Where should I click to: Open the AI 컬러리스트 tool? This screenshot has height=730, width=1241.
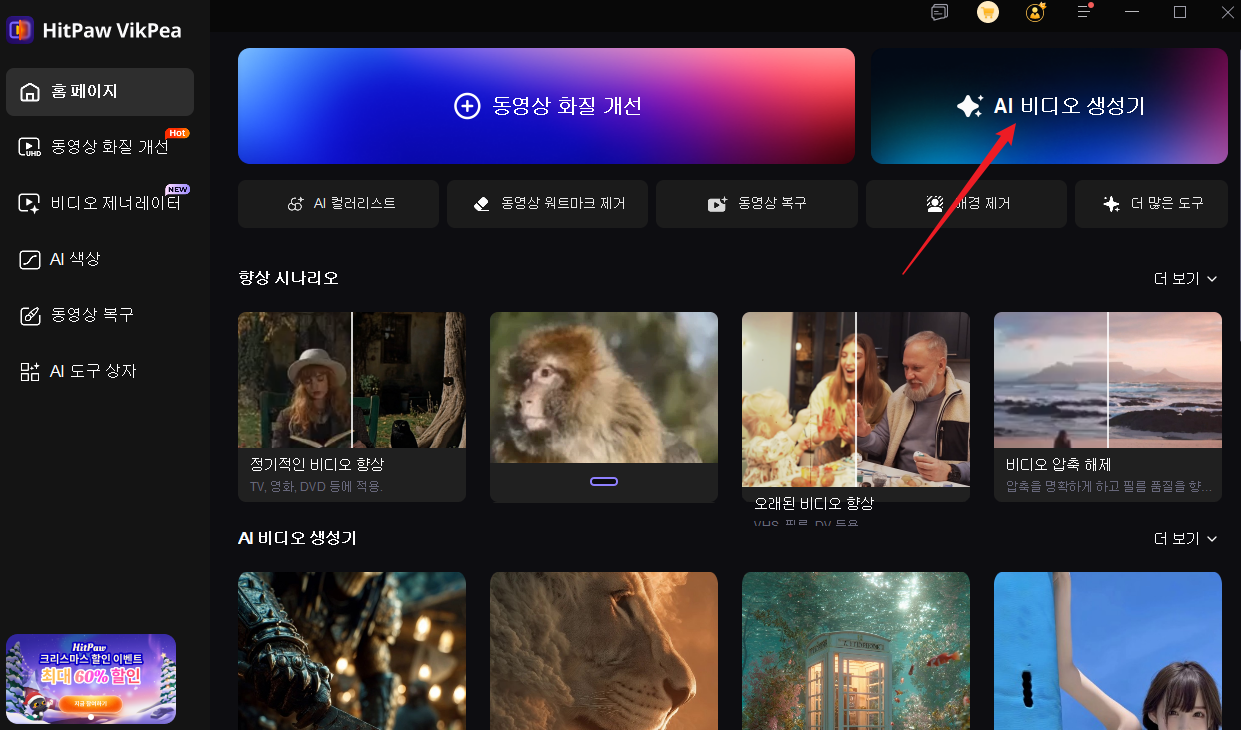(x=338, y=204)
